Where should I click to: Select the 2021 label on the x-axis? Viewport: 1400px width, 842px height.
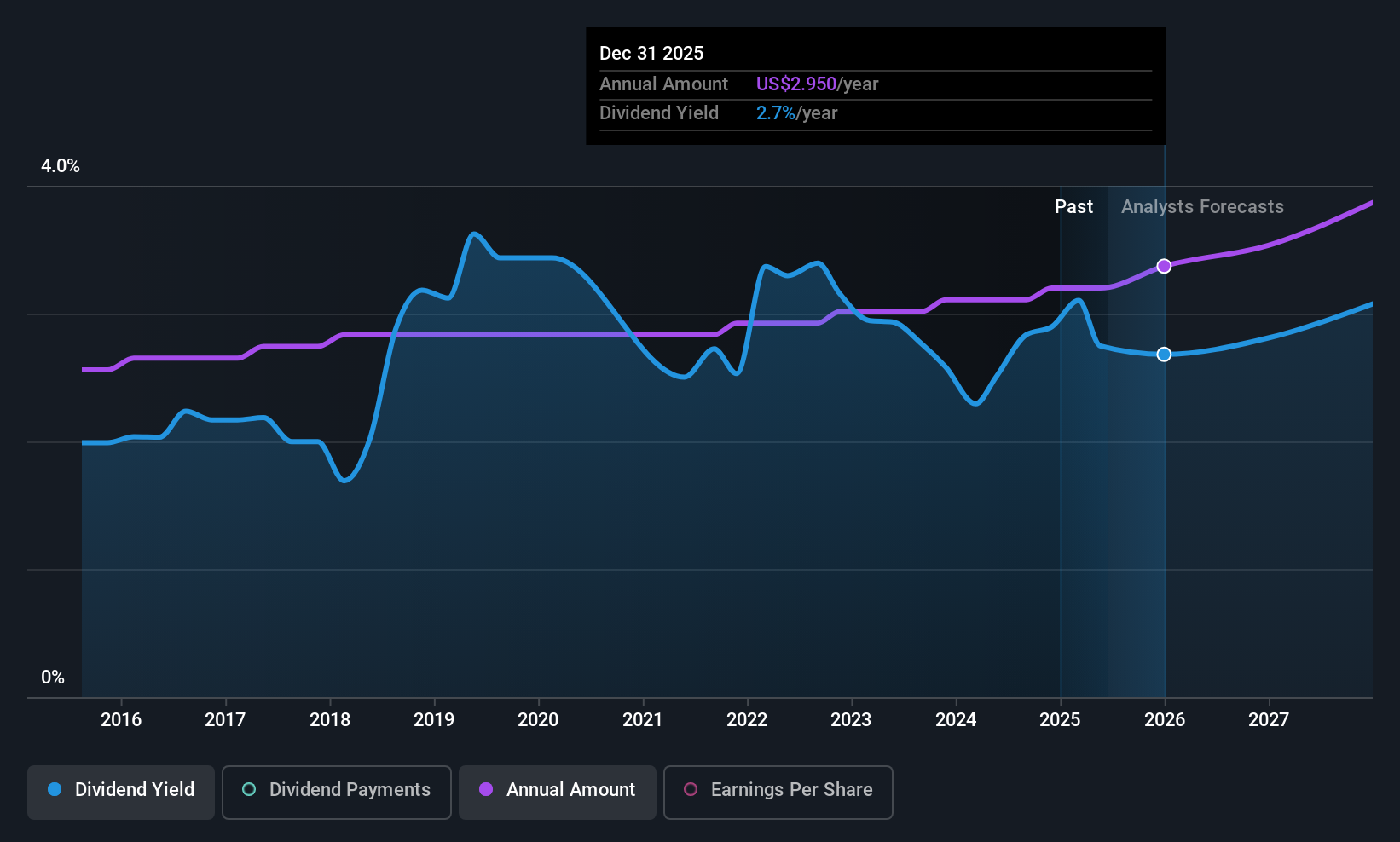[x=643, y=720]
